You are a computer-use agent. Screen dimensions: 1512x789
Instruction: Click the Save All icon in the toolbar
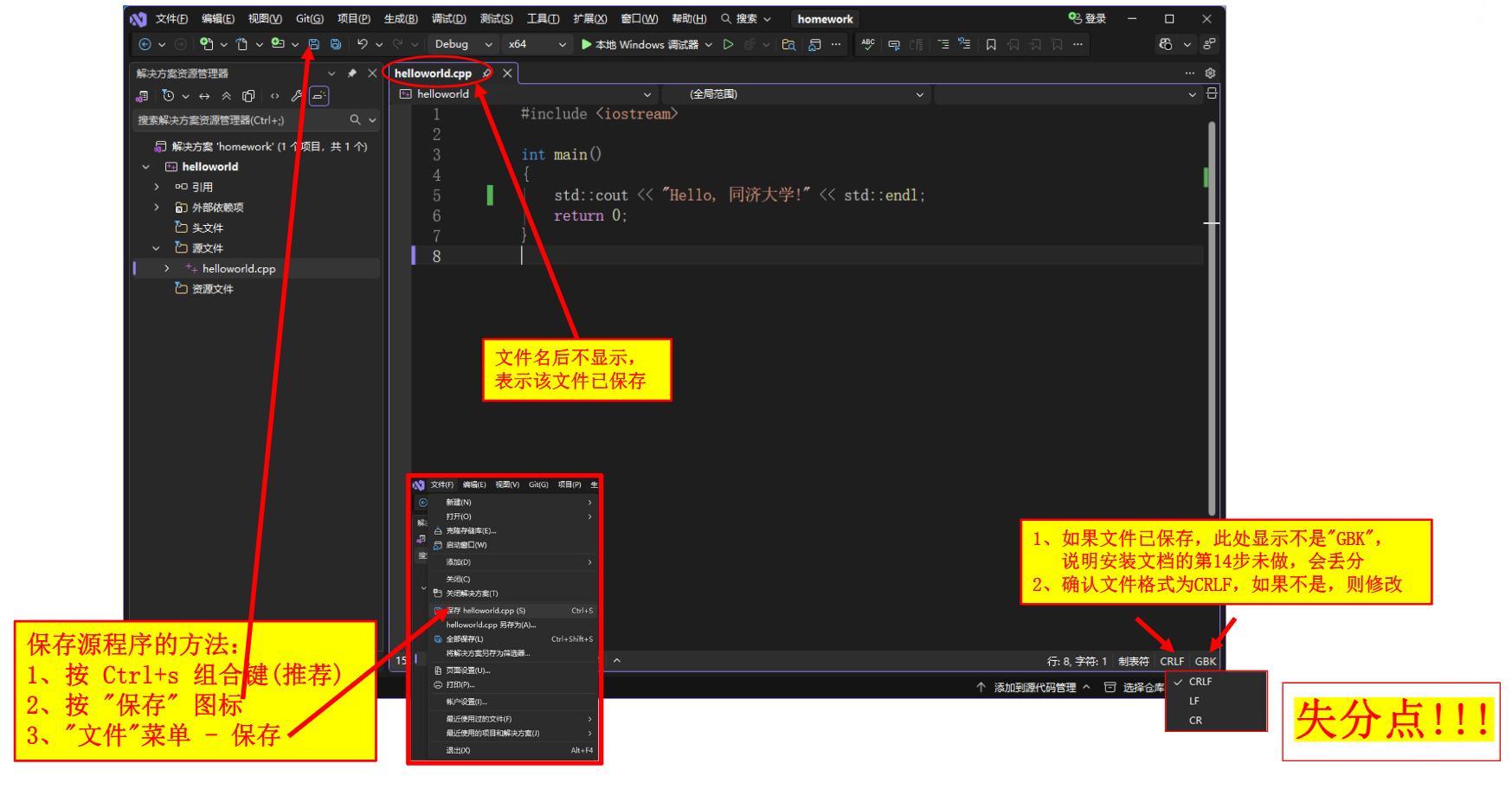coord(336,44)
